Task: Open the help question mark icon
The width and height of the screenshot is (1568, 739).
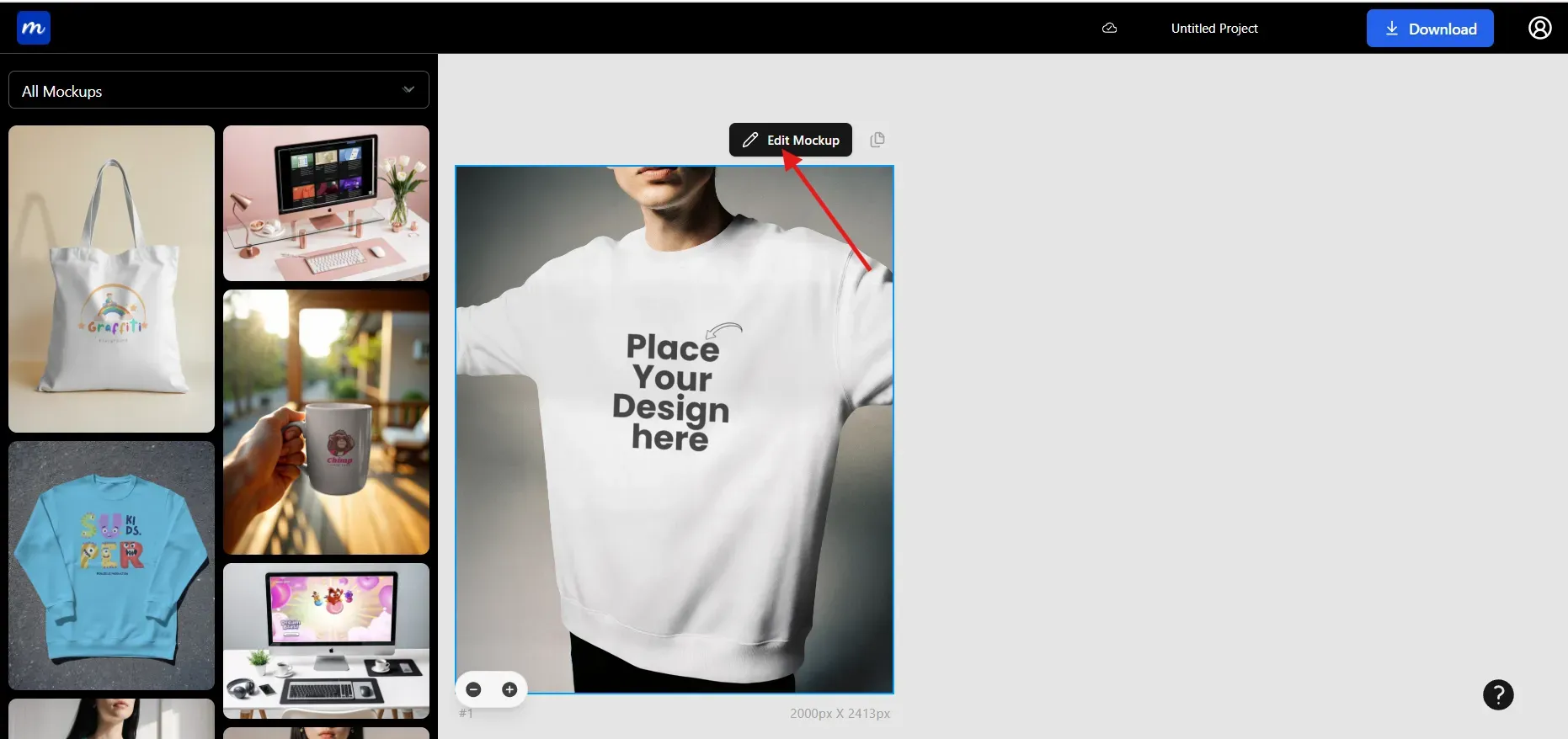Action: click(x=1498, y=695)
